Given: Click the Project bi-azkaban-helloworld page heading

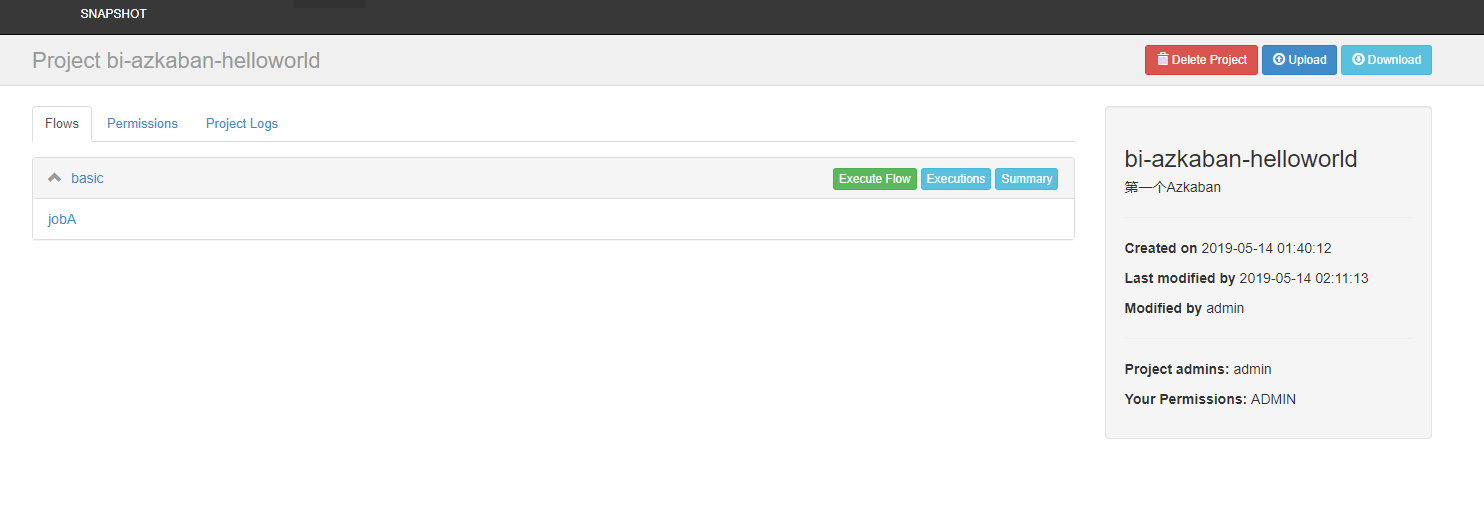Looking at the screenshot, I should pyautogui.click(x=176, y=60).
